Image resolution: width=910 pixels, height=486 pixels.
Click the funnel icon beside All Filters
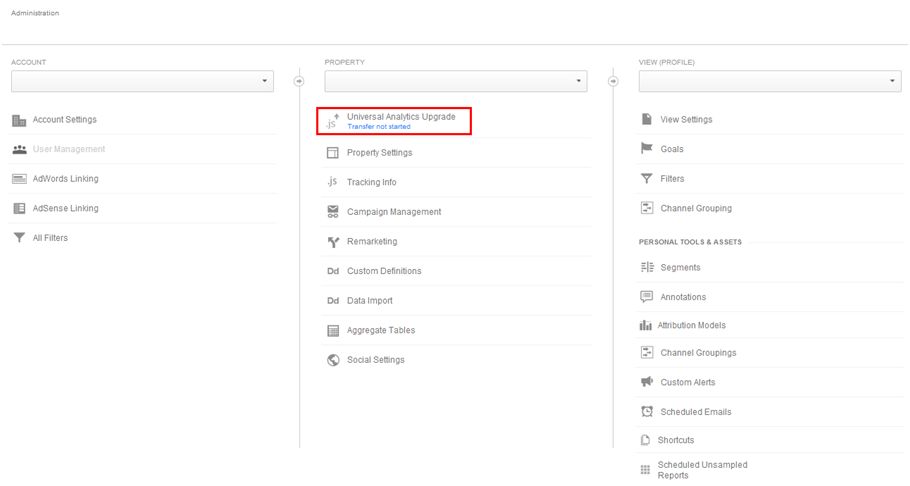click(x=19, y=237)
